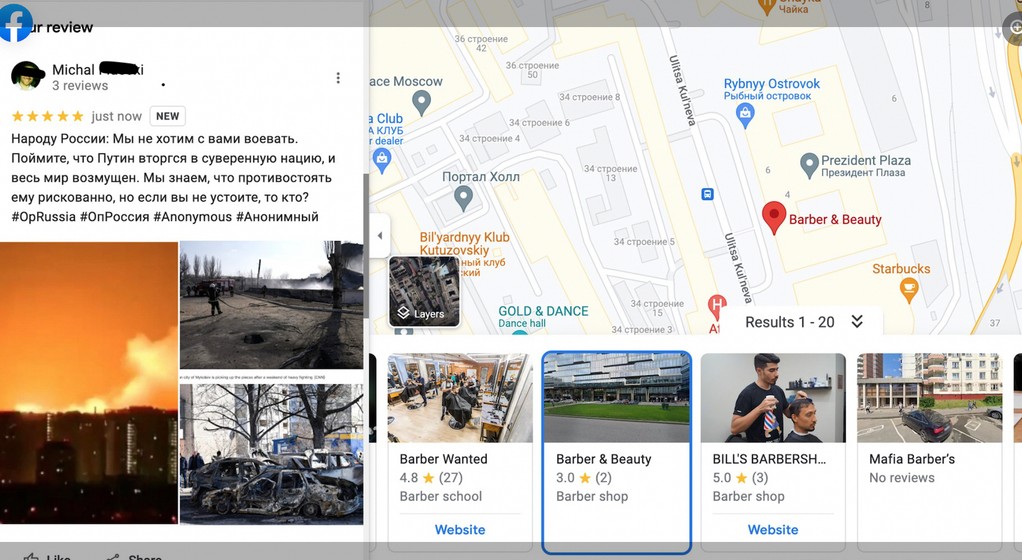Click the red Barber & Beauty map pin

click(x=774, y=217)
